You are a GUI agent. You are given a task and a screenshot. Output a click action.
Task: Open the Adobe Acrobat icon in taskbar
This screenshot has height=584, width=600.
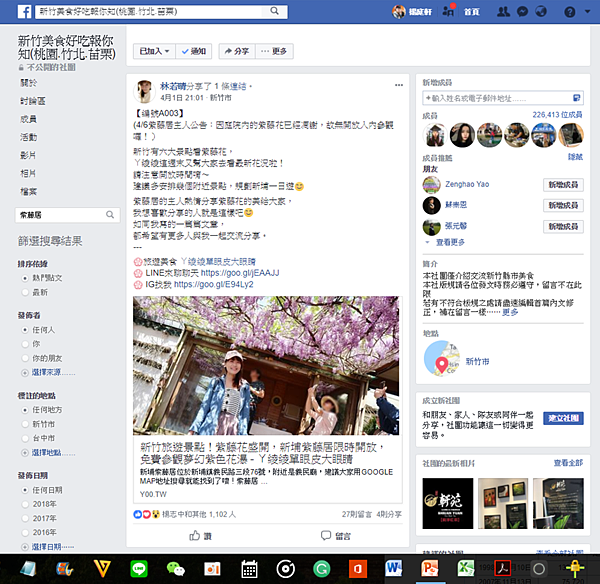coord(503,568)
